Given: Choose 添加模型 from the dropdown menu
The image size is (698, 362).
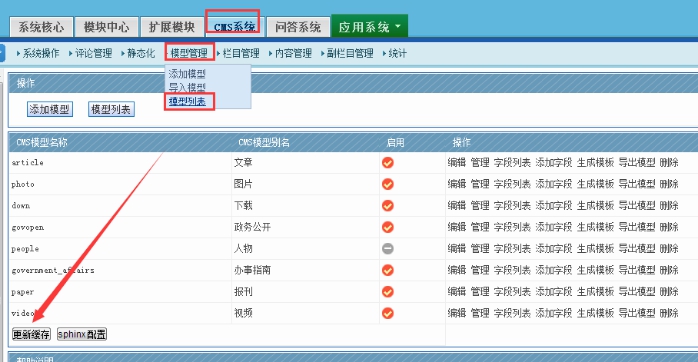Looking at the screenshot, I should (187, 73).
